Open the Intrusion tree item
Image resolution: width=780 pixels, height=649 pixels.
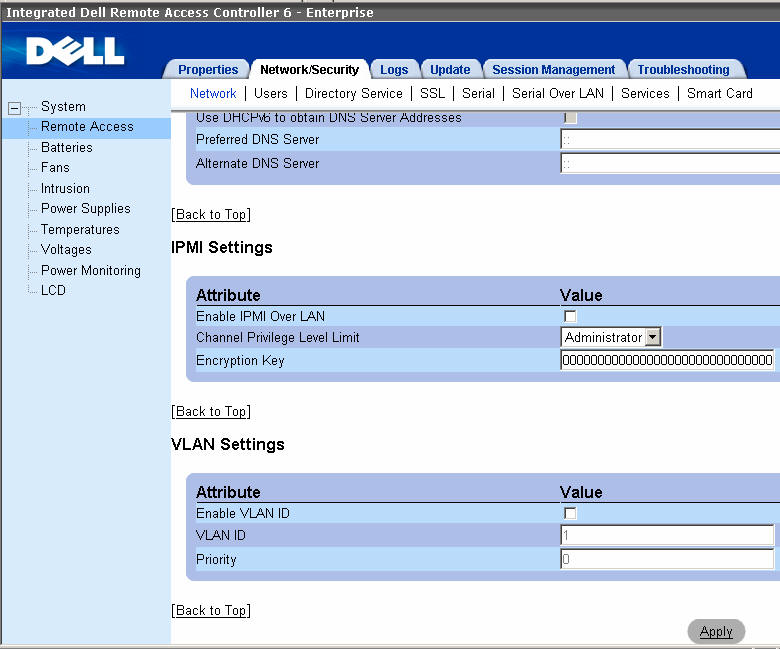[65, 188]
